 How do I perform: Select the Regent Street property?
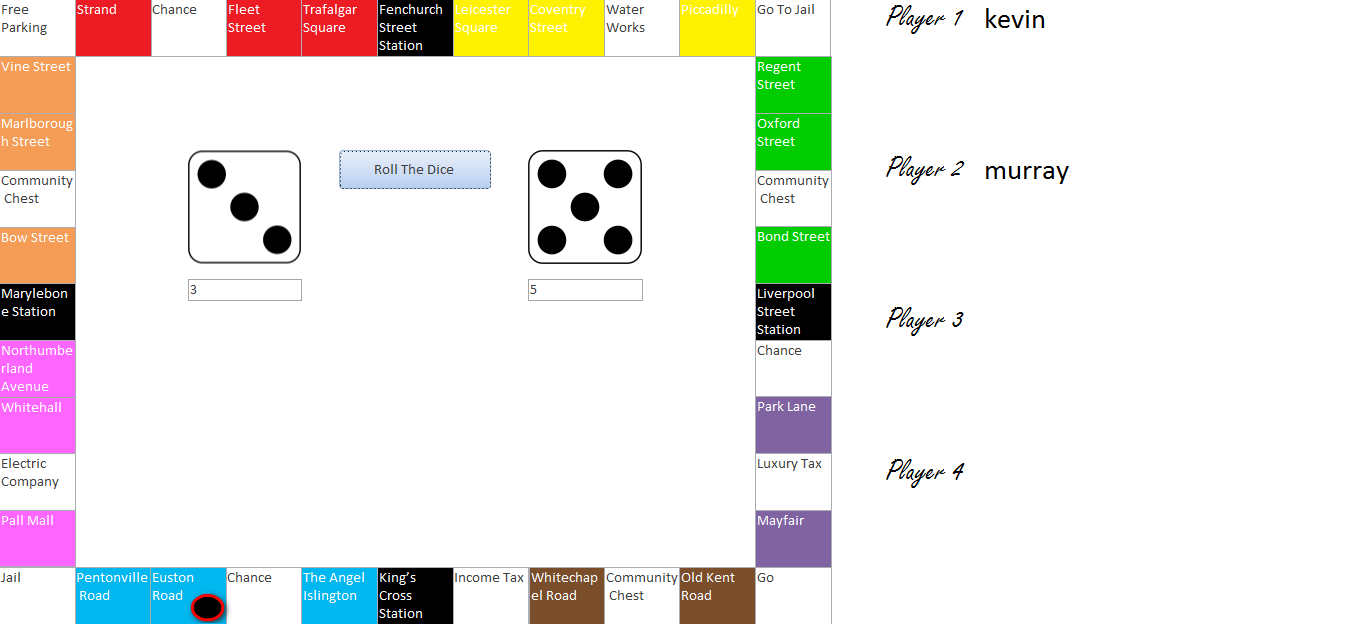(793, 85)
